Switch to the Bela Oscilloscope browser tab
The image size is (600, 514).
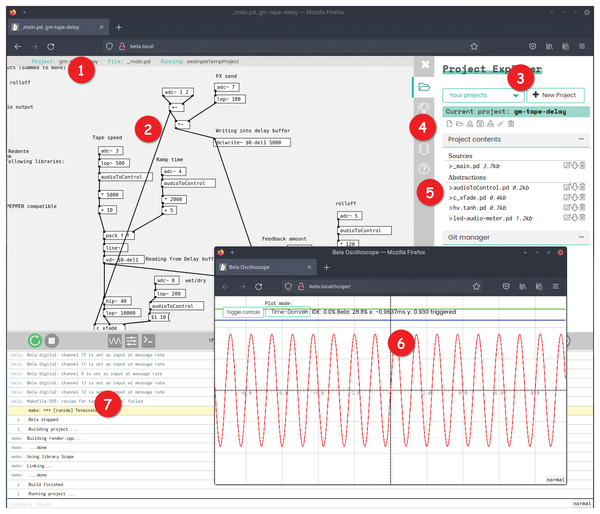point(267,267)
